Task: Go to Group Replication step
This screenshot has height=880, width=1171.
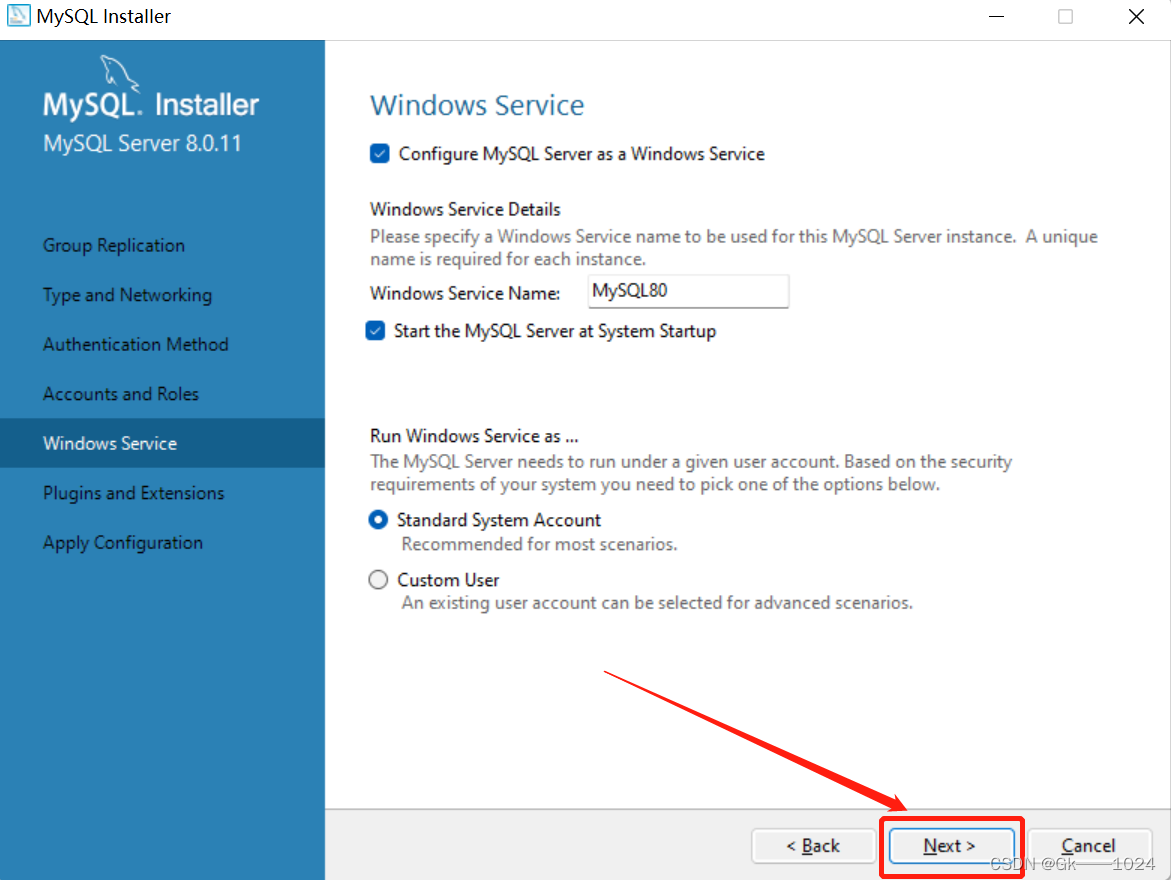Action: tap(114, 245)
